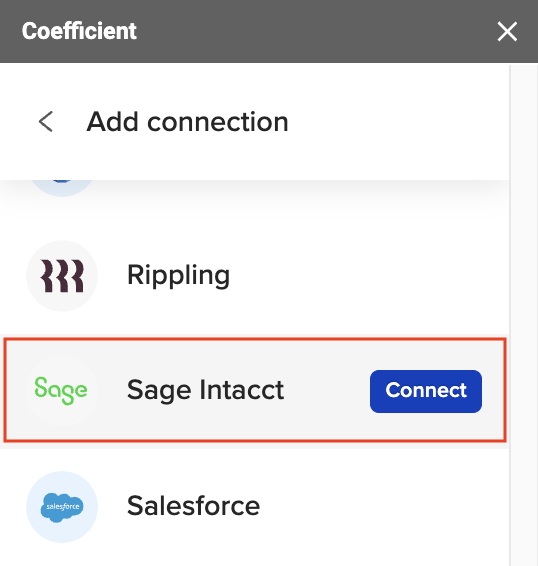Go back using the left chevron arrow
The height and width of the screenshot is (566, 538).
coord(46,122)
